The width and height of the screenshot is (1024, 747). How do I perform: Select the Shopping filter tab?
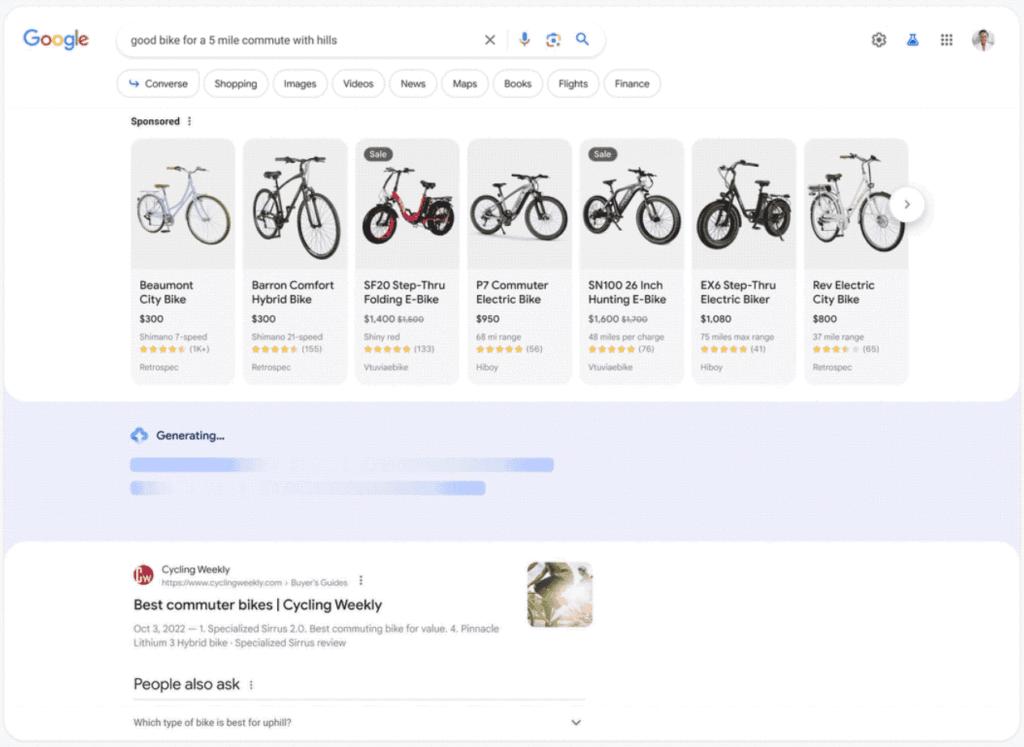pyautogui.click(x=236, y=84)
